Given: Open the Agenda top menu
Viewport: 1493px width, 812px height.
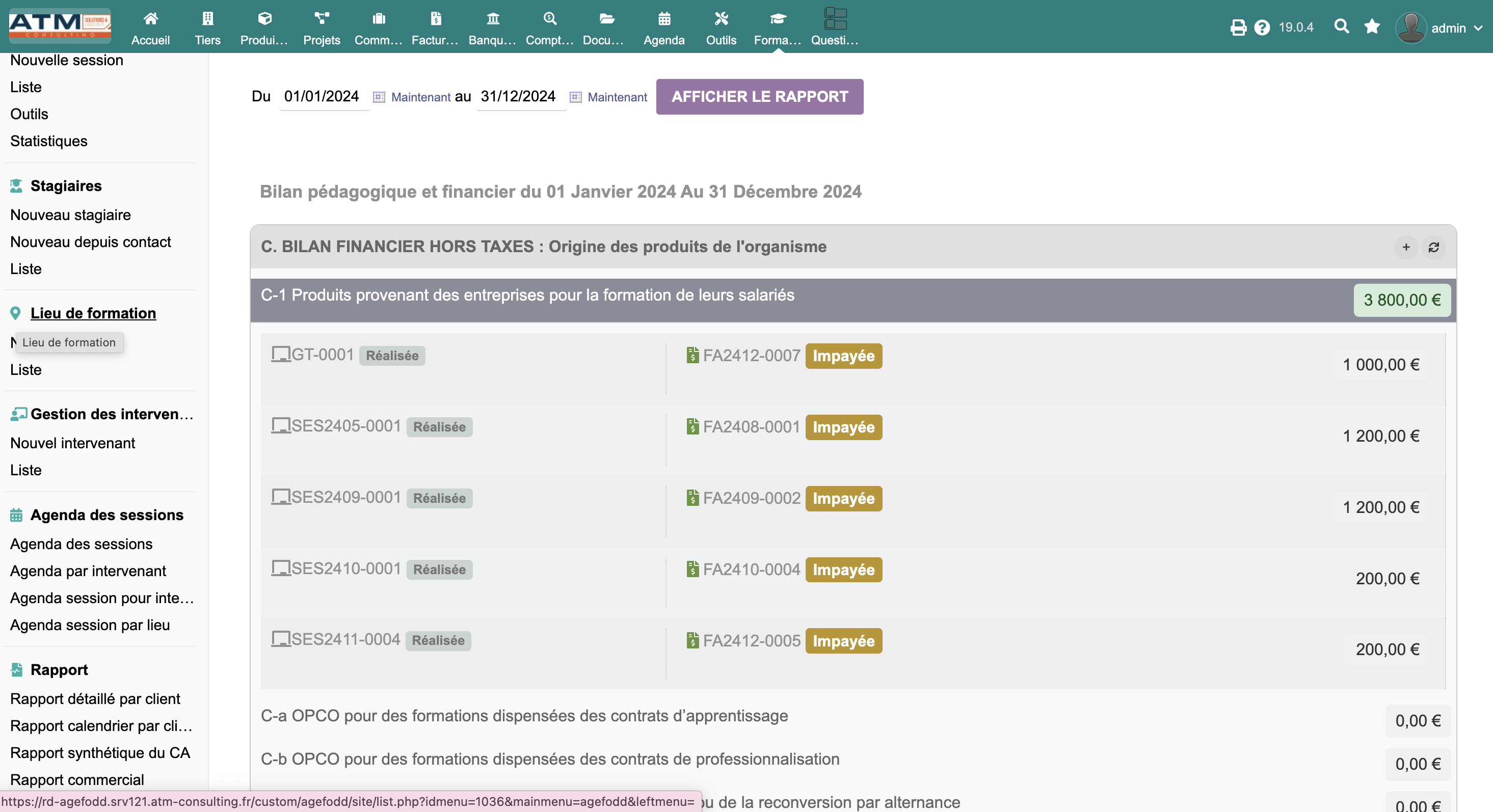Looking at the screenshot, I should click(663, 28).
